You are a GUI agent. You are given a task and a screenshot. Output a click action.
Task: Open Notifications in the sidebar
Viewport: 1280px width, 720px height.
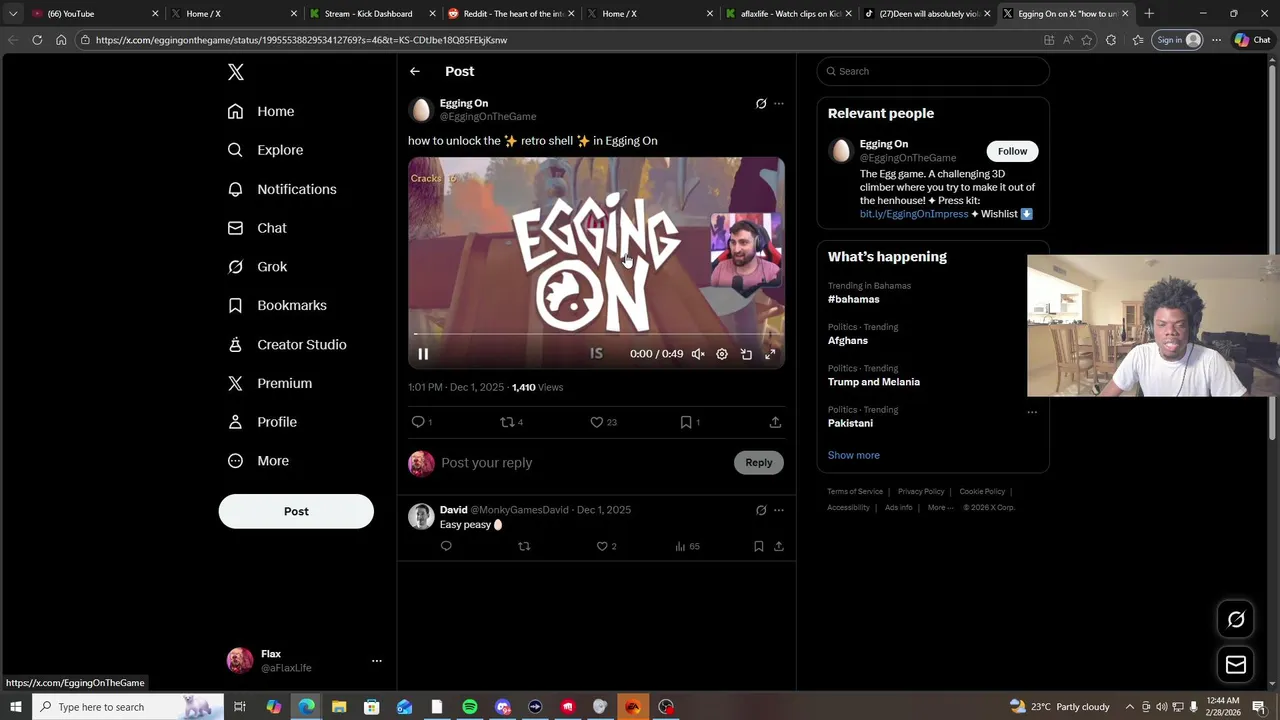[x=282, y=189]
